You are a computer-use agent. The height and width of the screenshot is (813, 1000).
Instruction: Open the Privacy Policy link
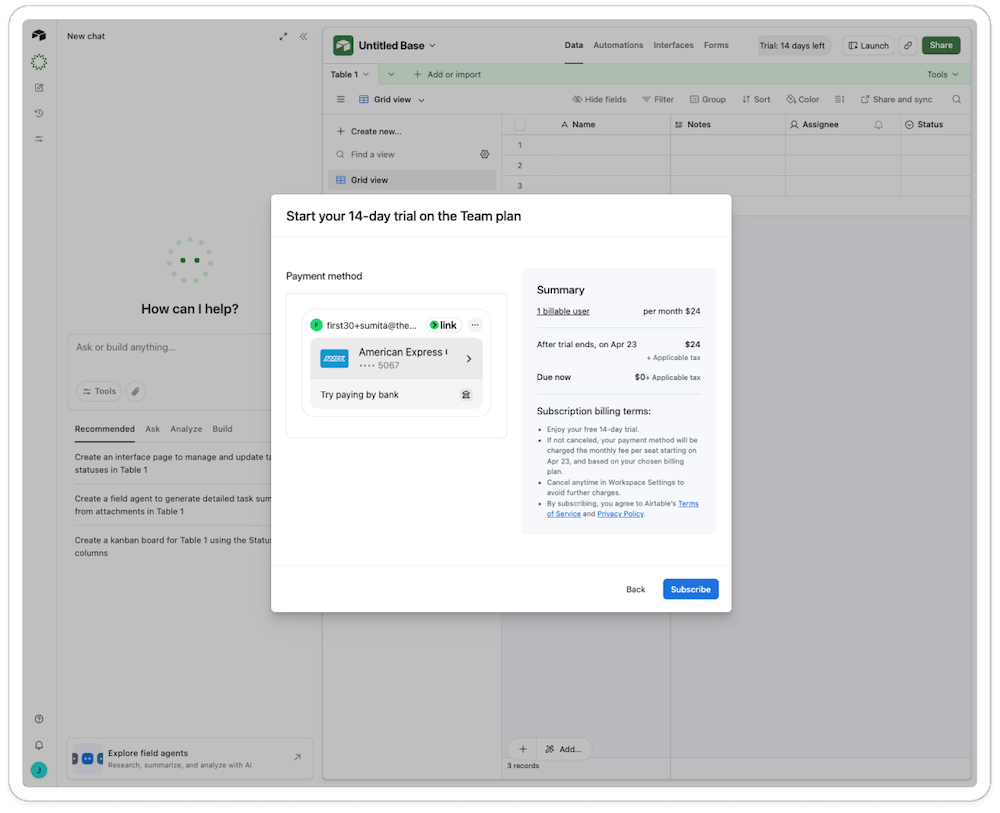click(621, 514)
